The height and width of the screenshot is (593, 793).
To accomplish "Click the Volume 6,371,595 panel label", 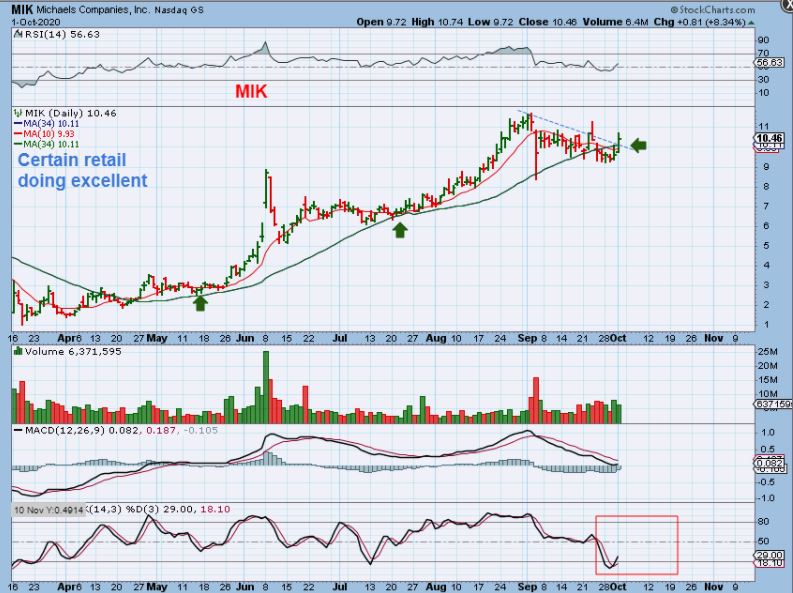I will 73,351.
